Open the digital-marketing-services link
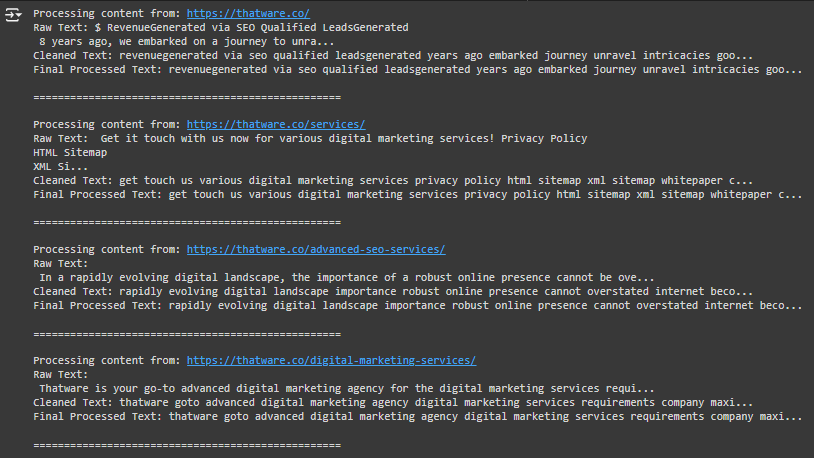Screen dimensions: 814x458 (x=331, y=361)
